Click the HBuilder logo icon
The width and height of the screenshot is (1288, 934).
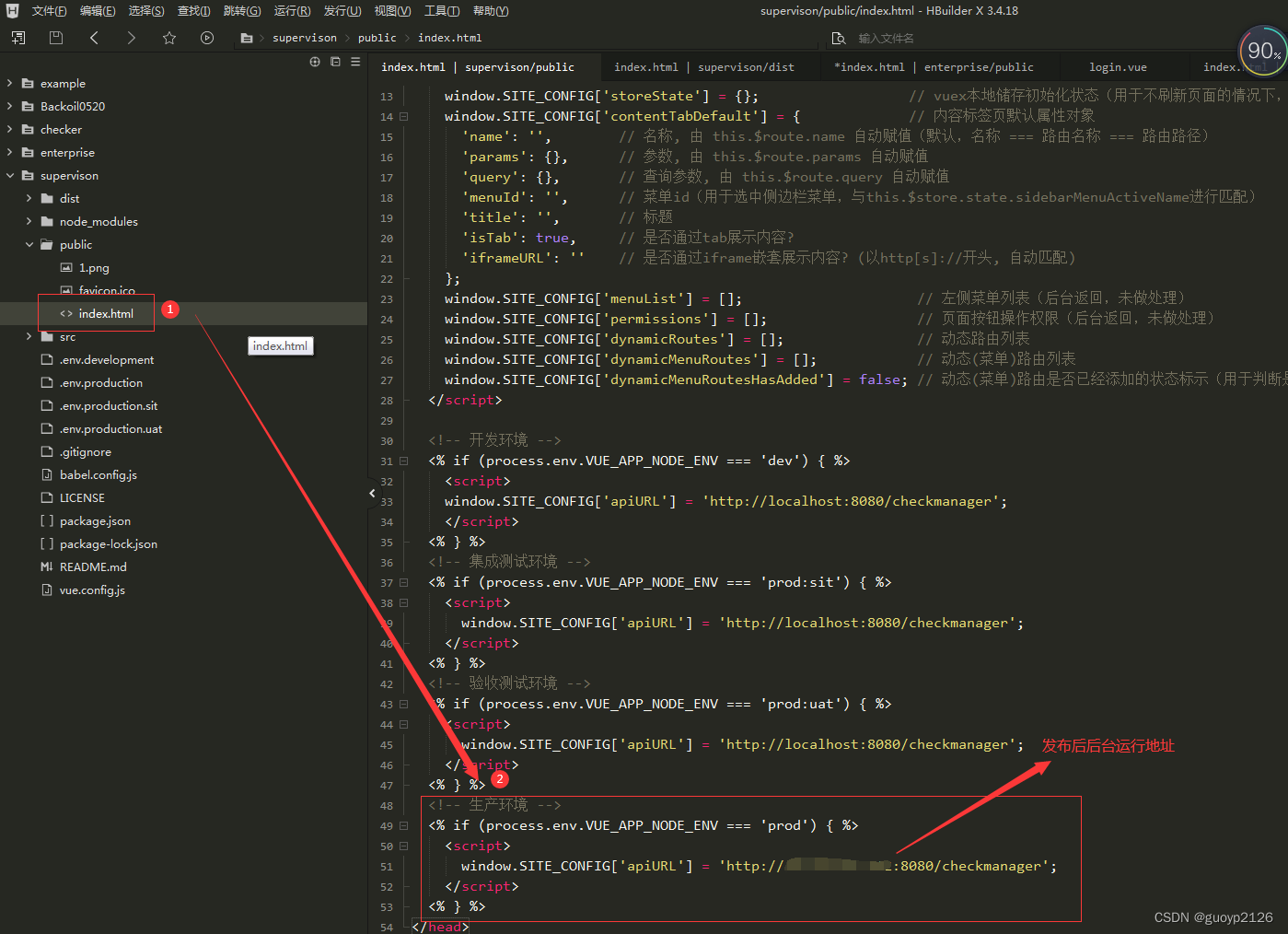click(x=12, y=11)
